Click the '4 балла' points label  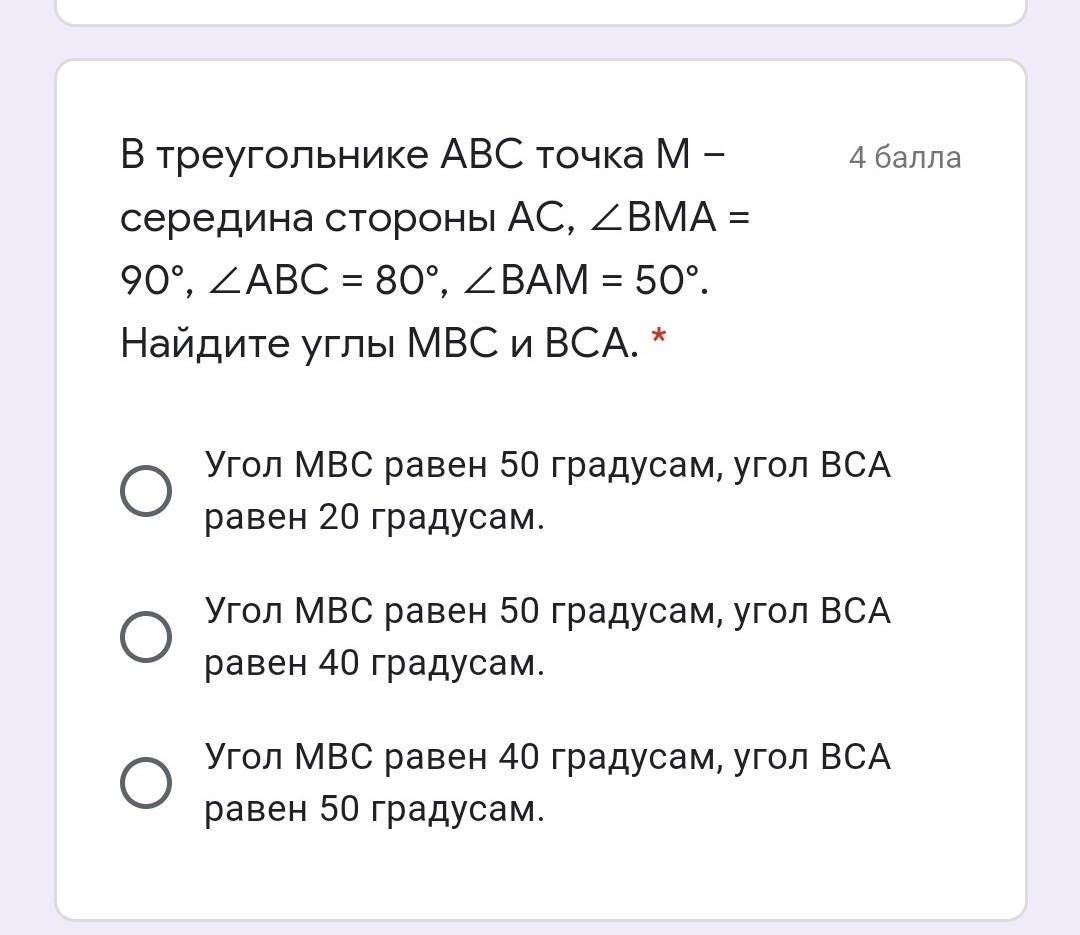pyautogui.click(x=904, y=158)
